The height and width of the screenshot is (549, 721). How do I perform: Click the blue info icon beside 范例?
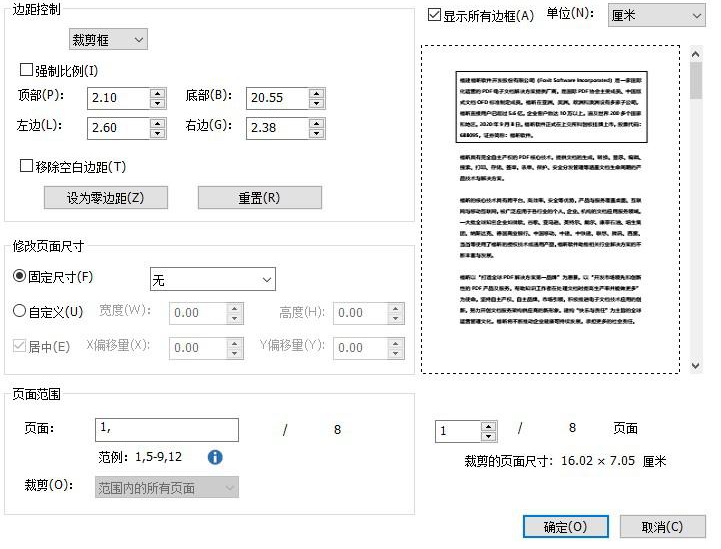[215, 457]
